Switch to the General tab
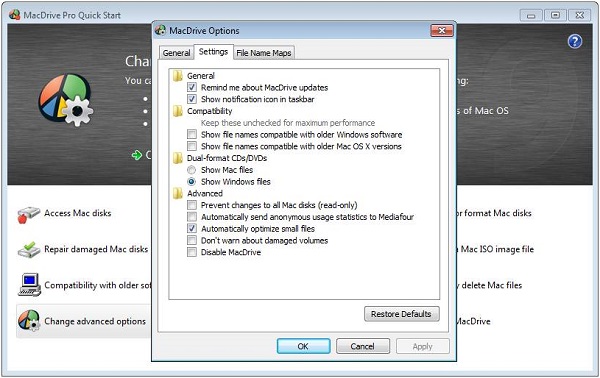Screen dimensions: 600x378 [x=176, y=53]
